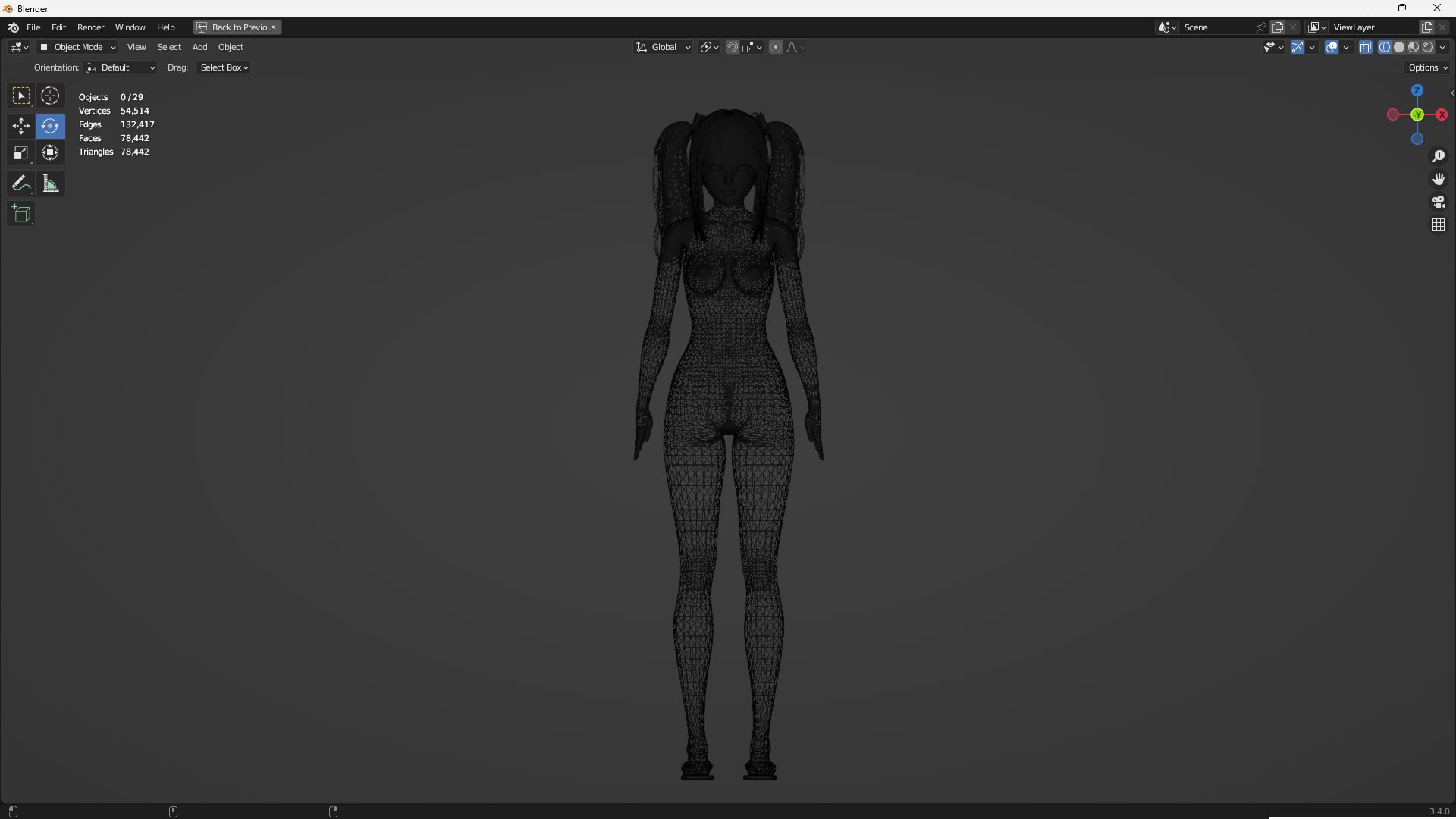Viewport: 1456px width, 819px height.
Task: Activate the Rotate tool
Action: [x=50, y=125]
